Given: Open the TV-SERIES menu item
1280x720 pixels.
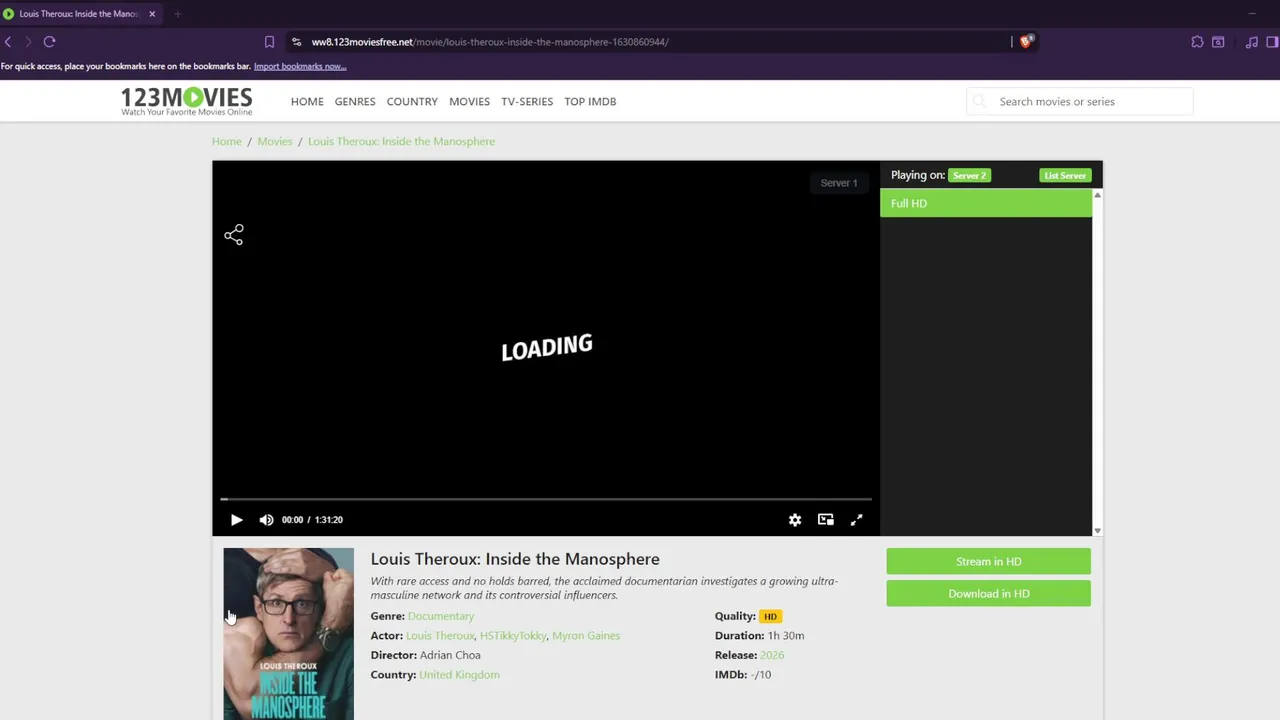Looking at the screenshot, I should point(527,101).
